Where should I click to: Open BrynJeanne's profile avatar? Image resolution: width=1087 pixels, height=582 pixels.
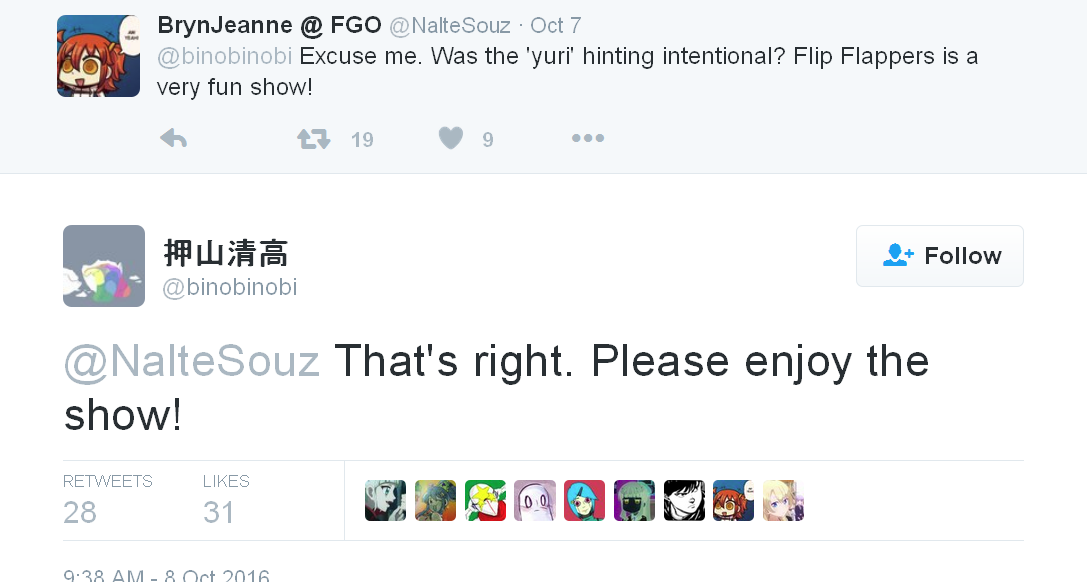coord(98,56)
